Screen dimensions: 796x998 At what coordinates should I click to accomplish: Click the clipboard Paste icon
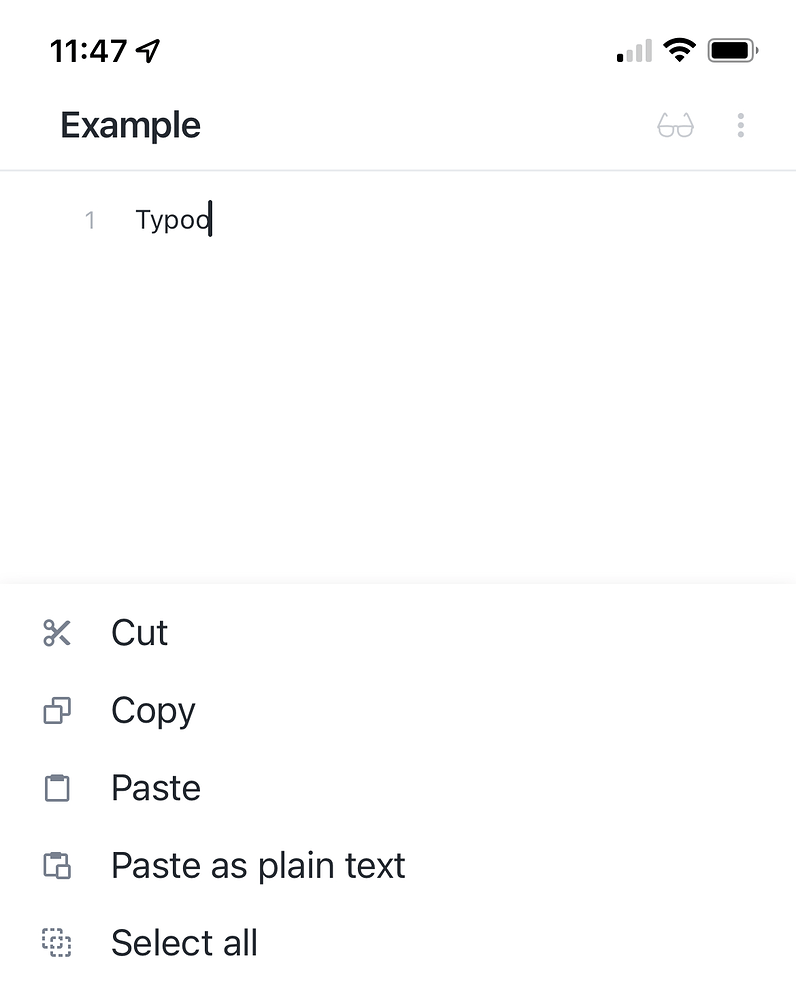coord(57,788)
